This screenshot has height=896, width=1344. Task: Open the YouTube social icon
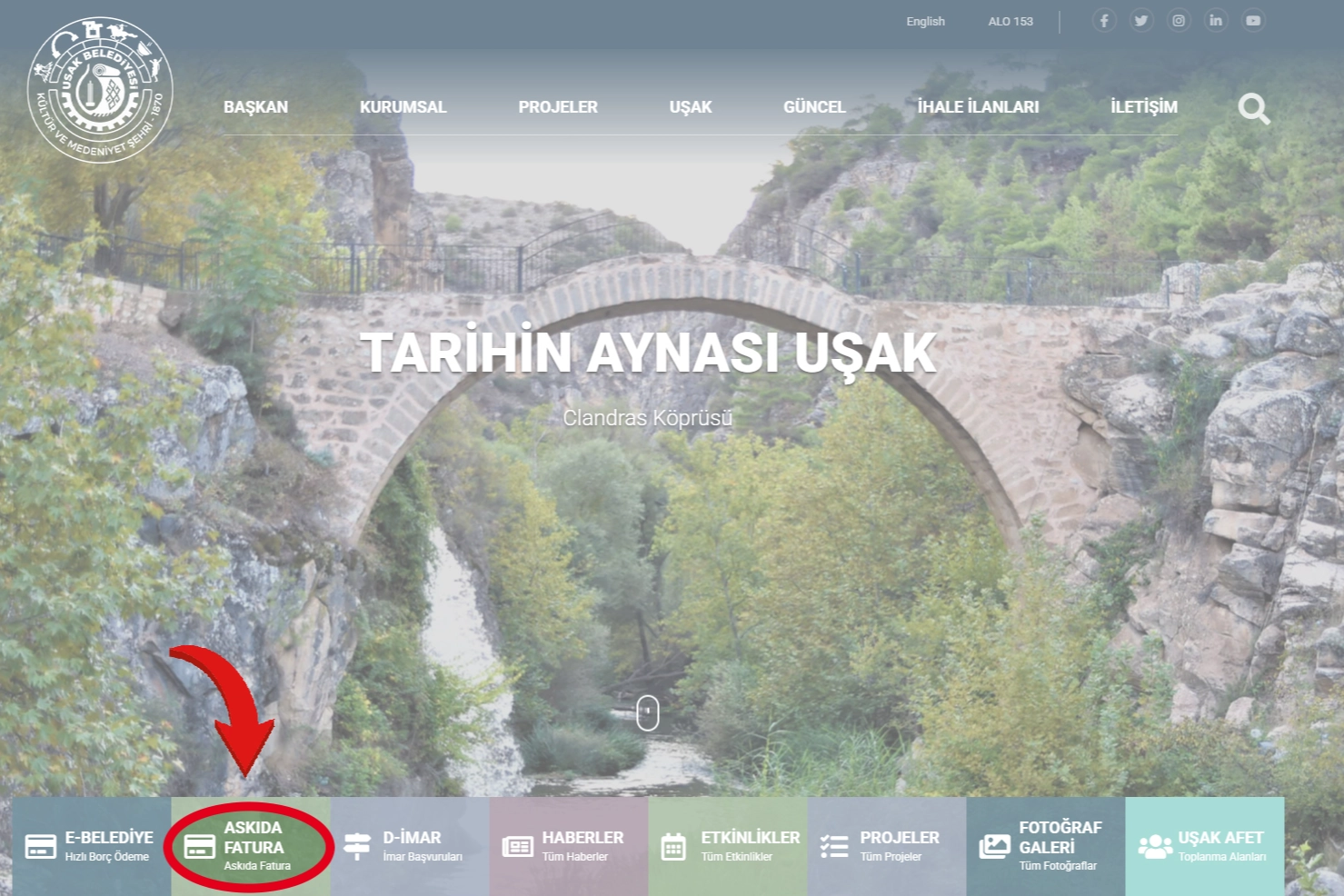click(1253, 21)
